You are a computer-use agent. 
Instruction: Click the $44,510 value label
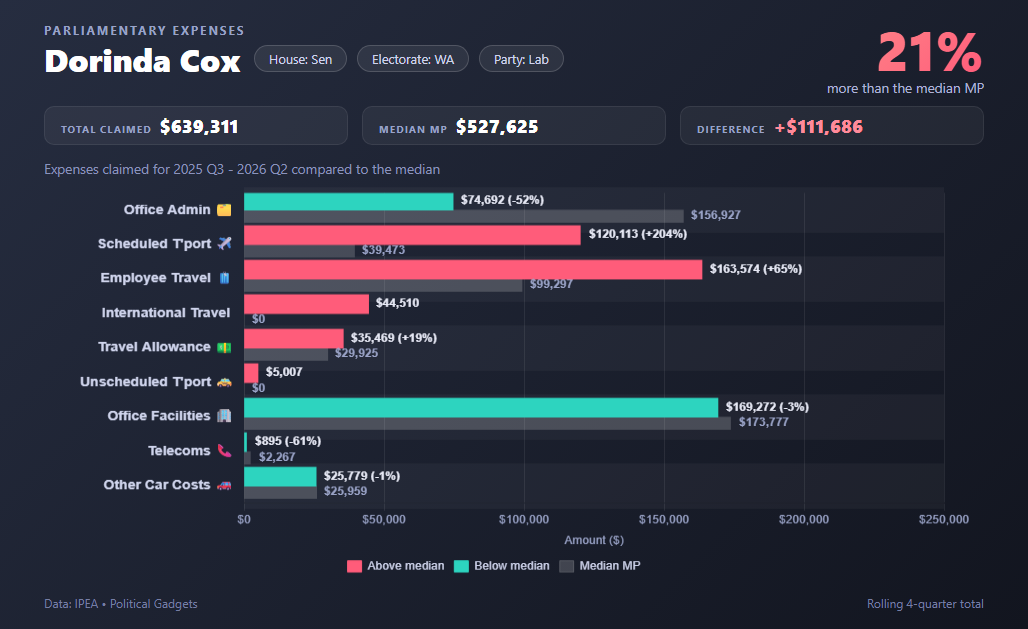coord(397,302)
